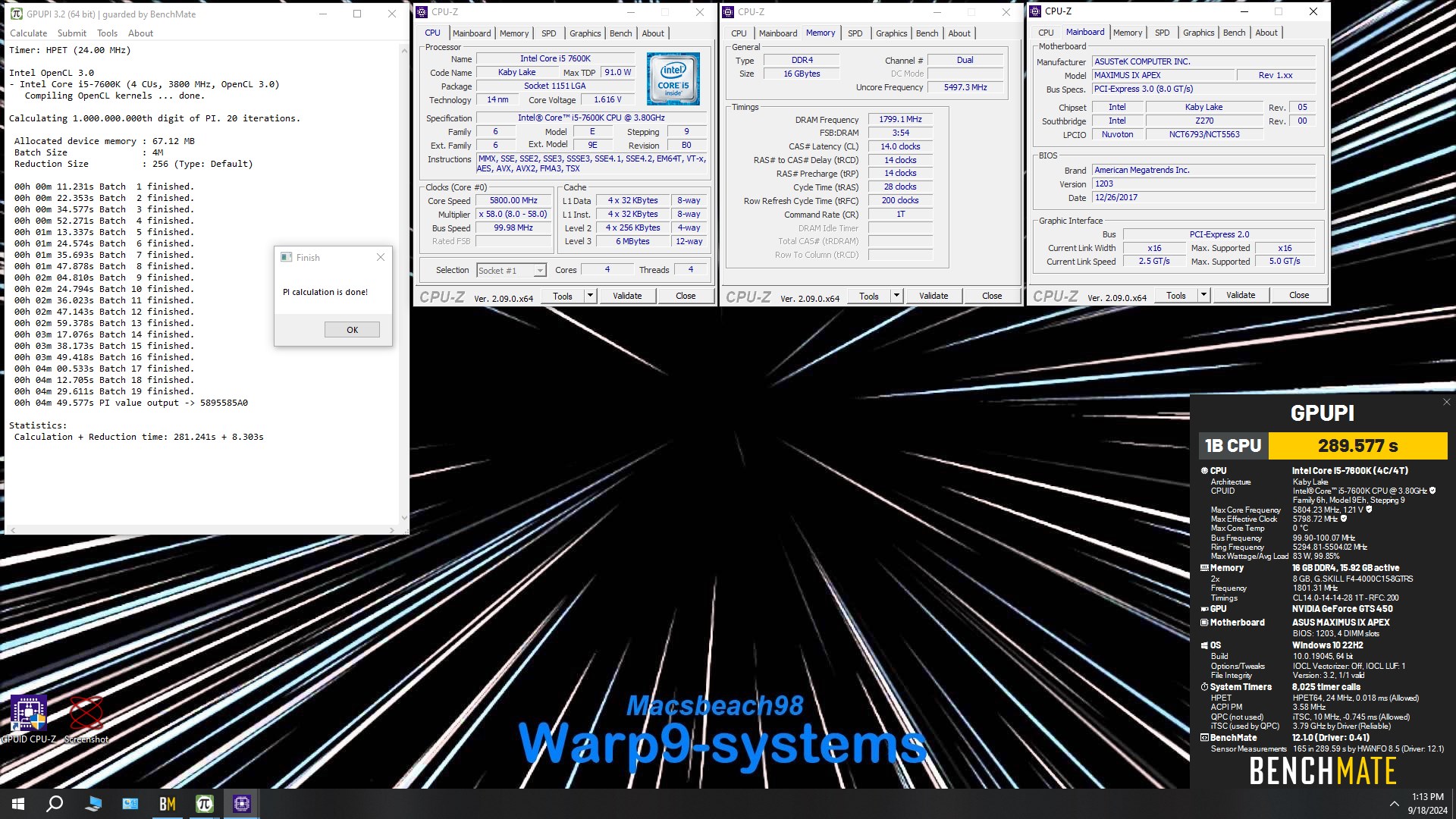The width and height of the screenshot is (1456, 819).
Task: Open About tab in first CPU-Z window
Action: (653, 33)
